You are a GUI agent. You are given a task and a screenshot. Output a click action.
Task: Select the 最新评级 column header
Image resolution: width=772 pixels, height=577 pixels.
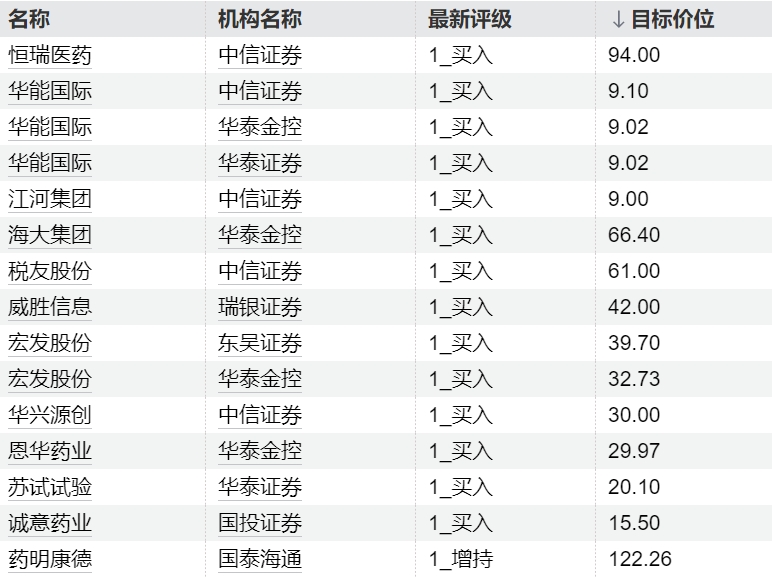pos(470,20)
